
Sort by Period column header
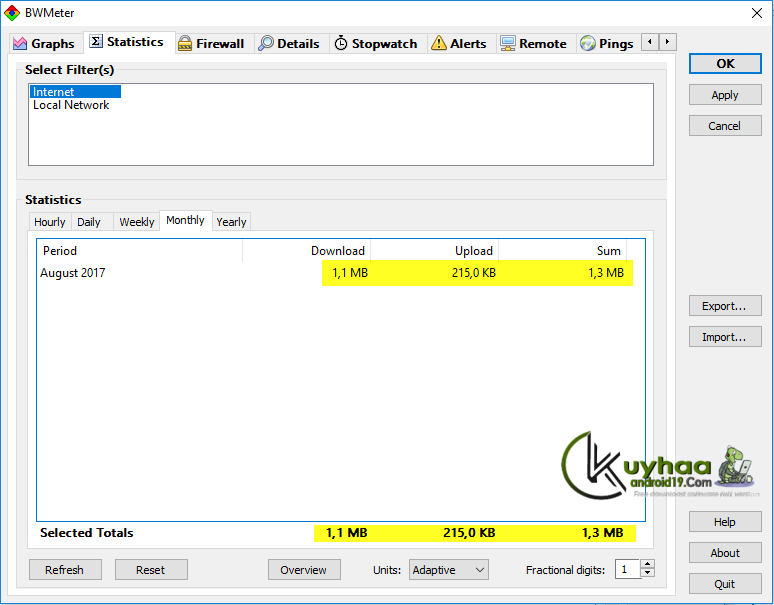point(140,251)
